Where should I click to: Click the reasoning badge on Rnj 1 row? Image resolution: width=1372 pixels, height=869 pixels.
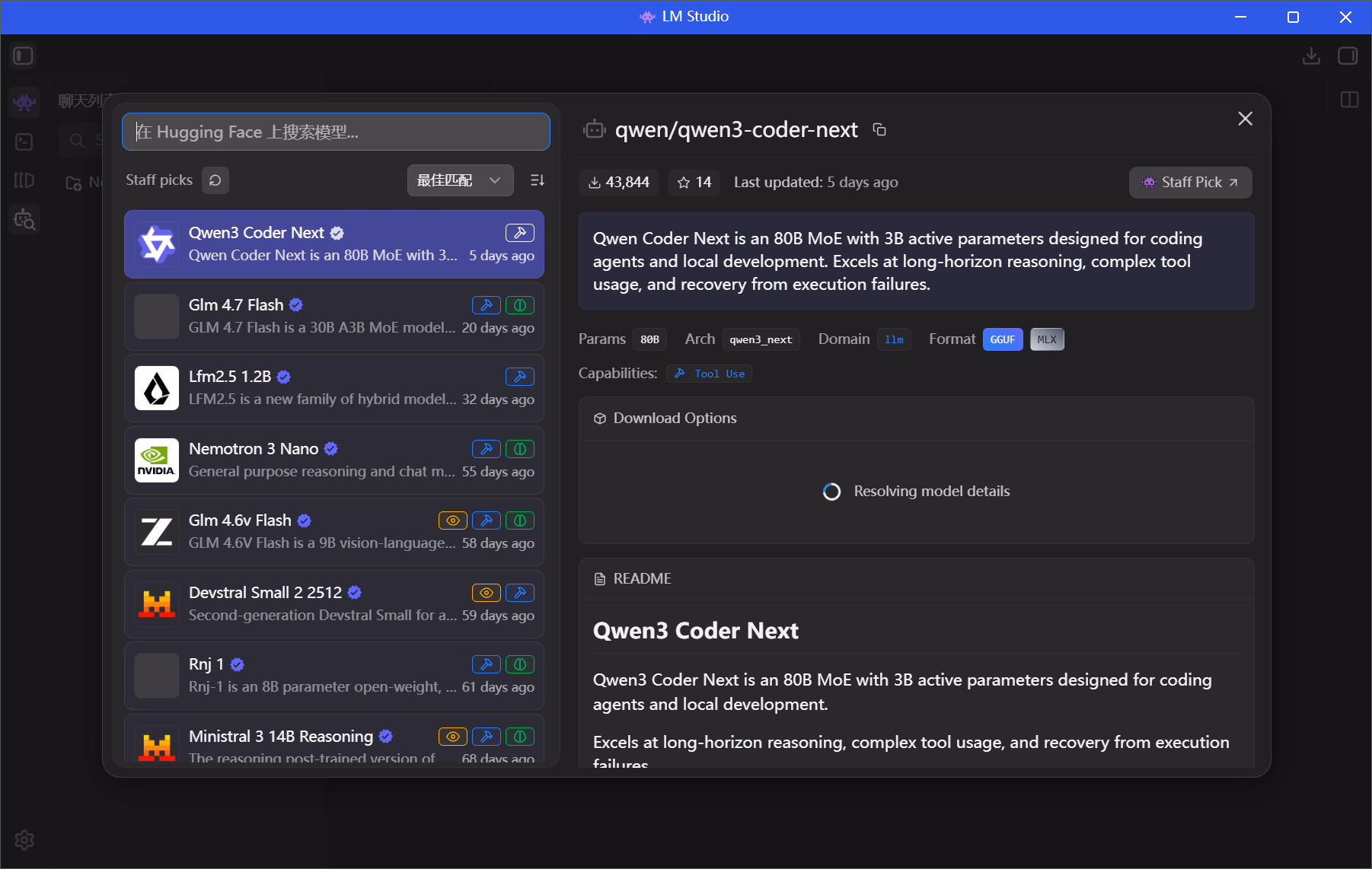[x=520, y=664]
